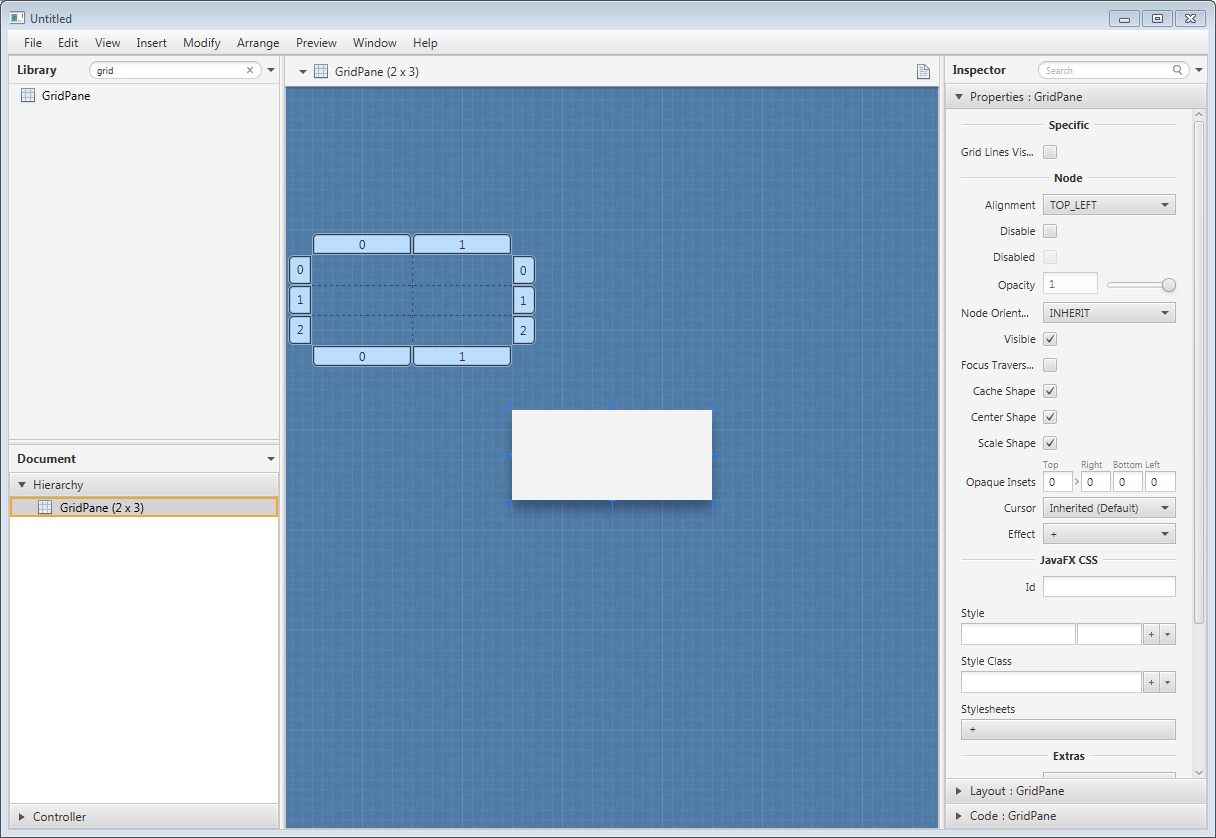Click the Opacity slider handle
1216x838 pixels.
1168,285
